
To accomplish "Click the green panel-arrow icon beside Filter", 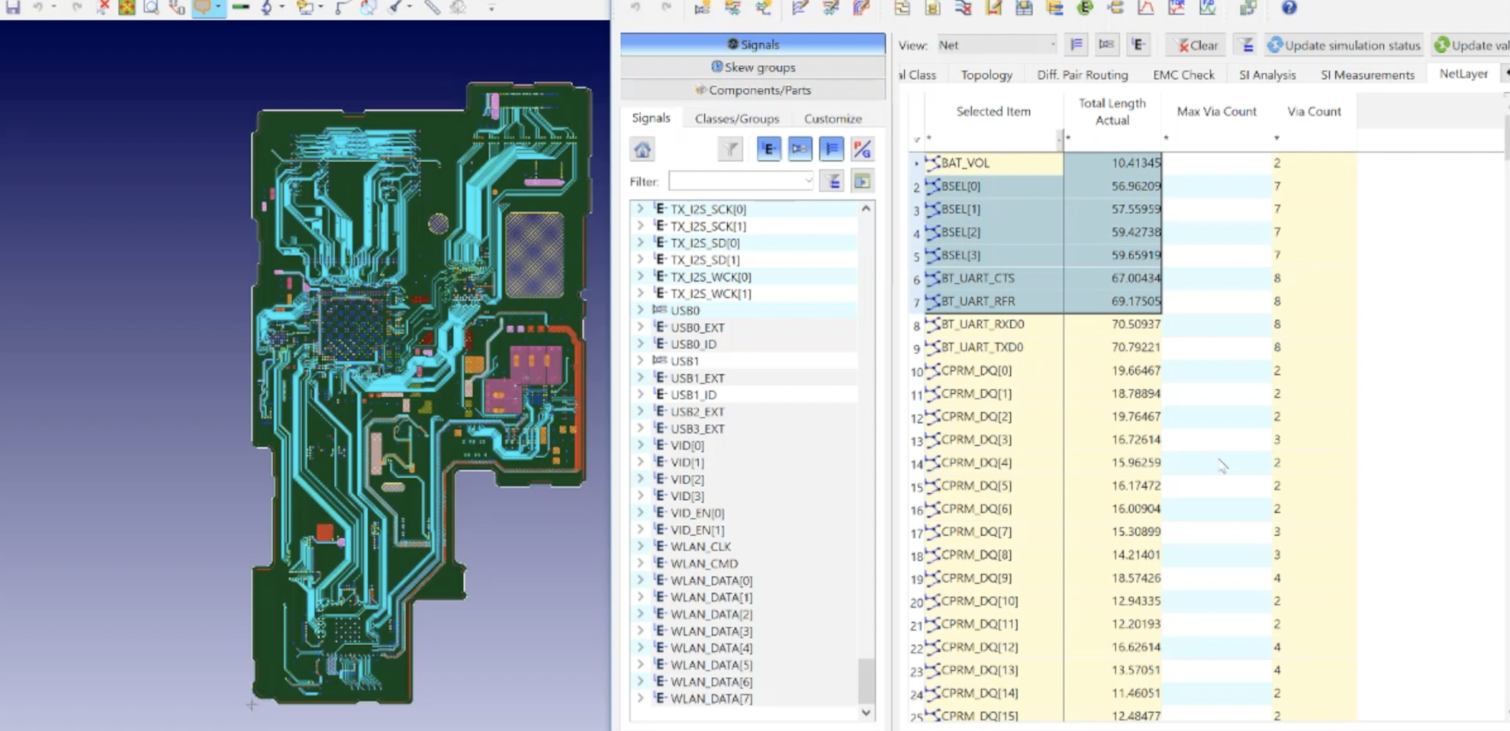I will (862, 181).
